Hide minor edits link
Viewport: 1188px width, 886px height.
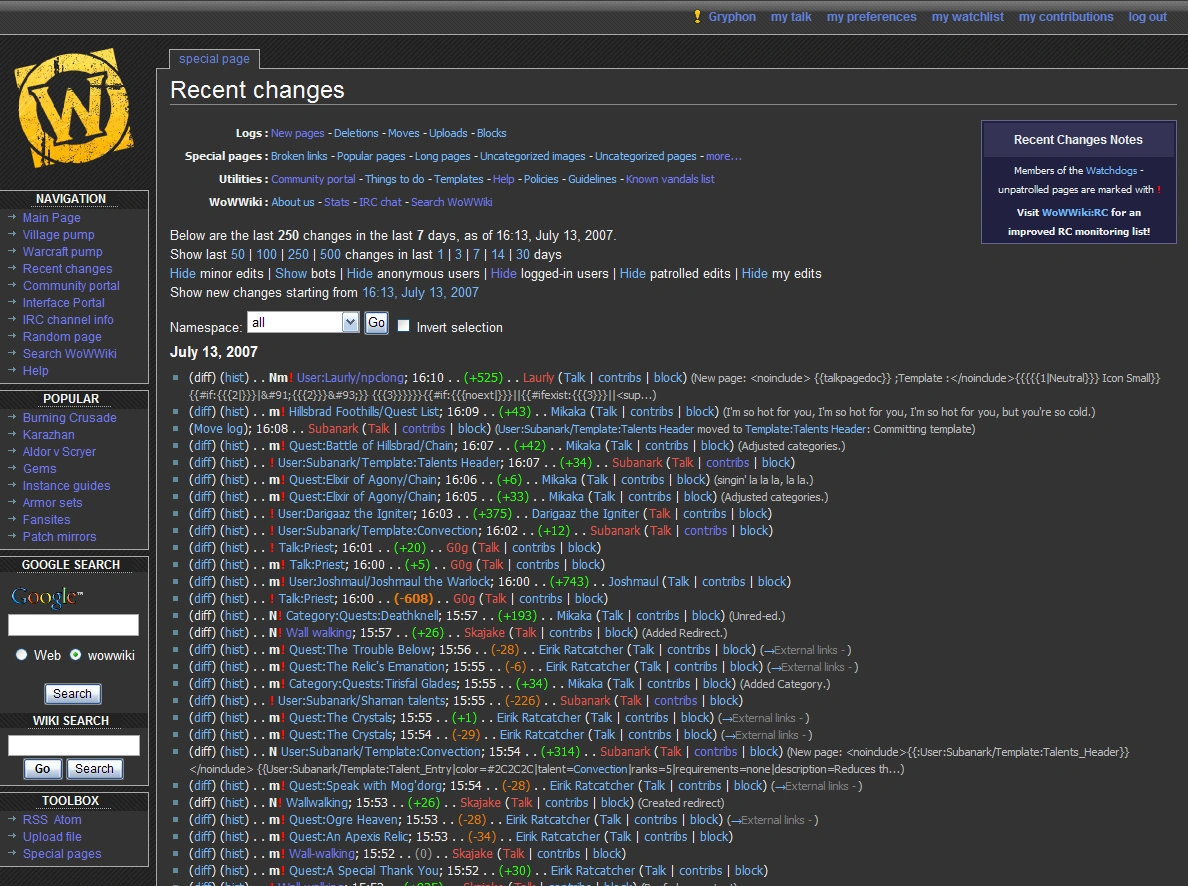tap(183, 274)
